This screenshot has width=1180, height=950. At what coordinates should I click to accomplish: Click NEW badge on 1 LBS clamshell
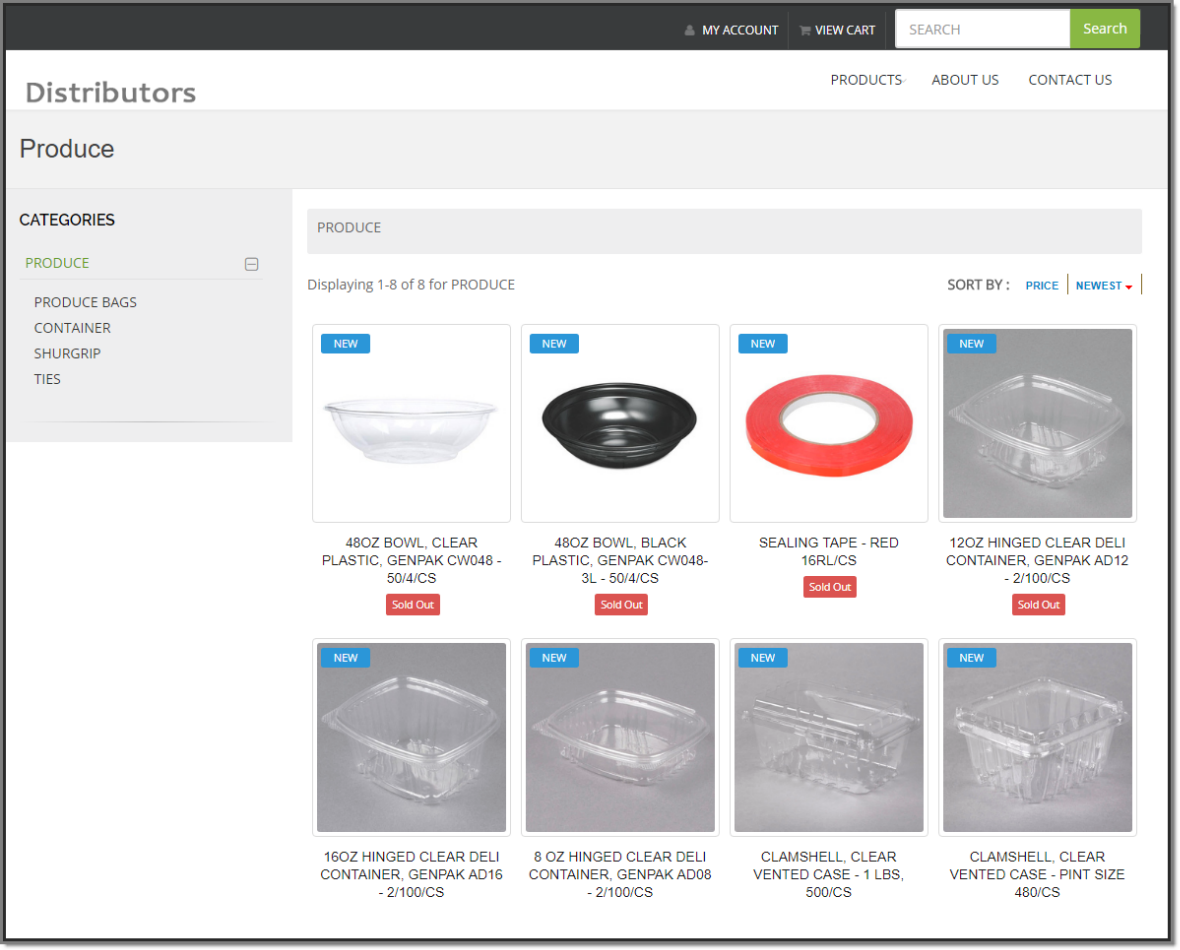[x=762, y=657]
